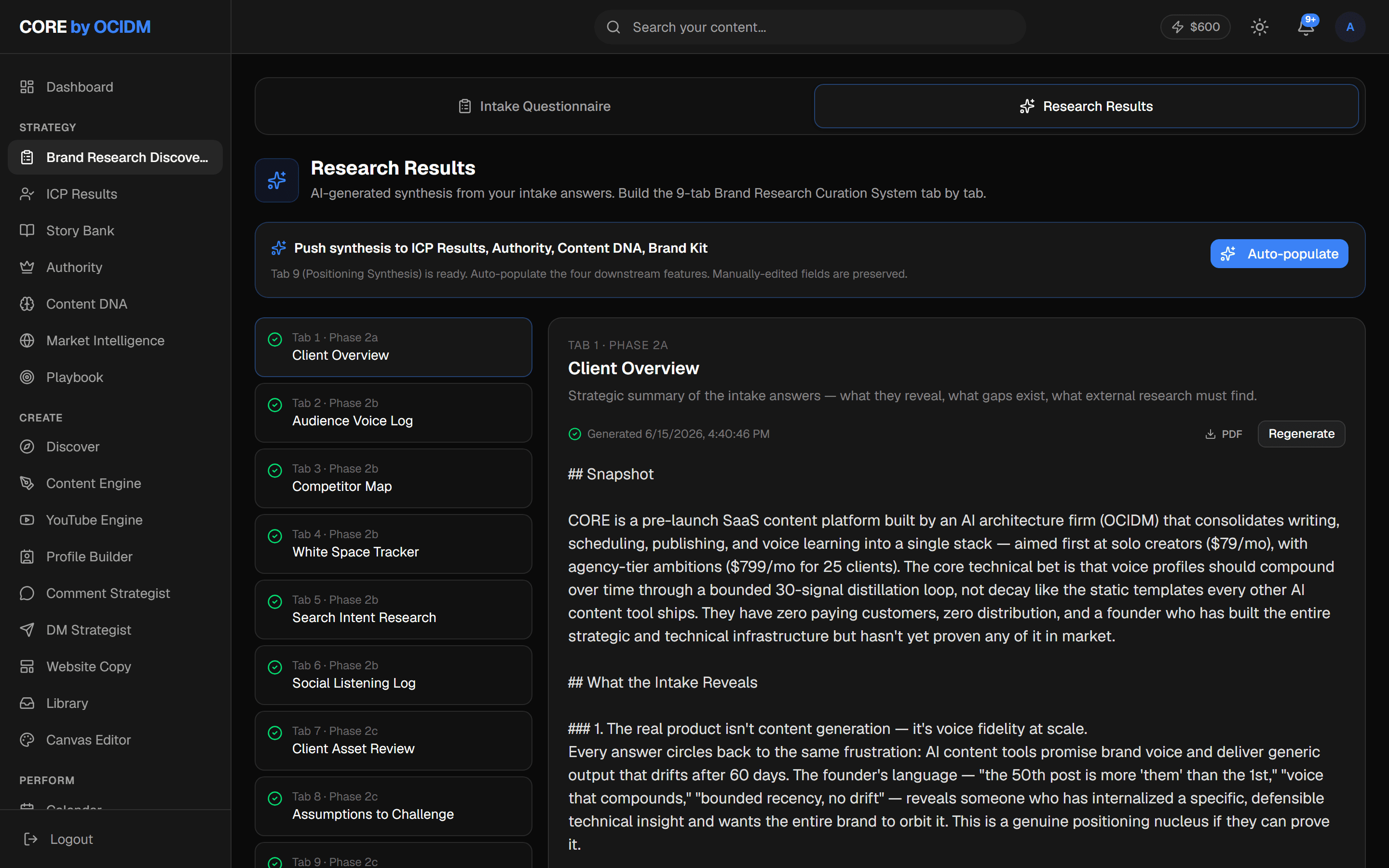The height and width of the screenshot is (868, 1389).
Task: Click the Auto-populate button
Action: point(1279,254)
